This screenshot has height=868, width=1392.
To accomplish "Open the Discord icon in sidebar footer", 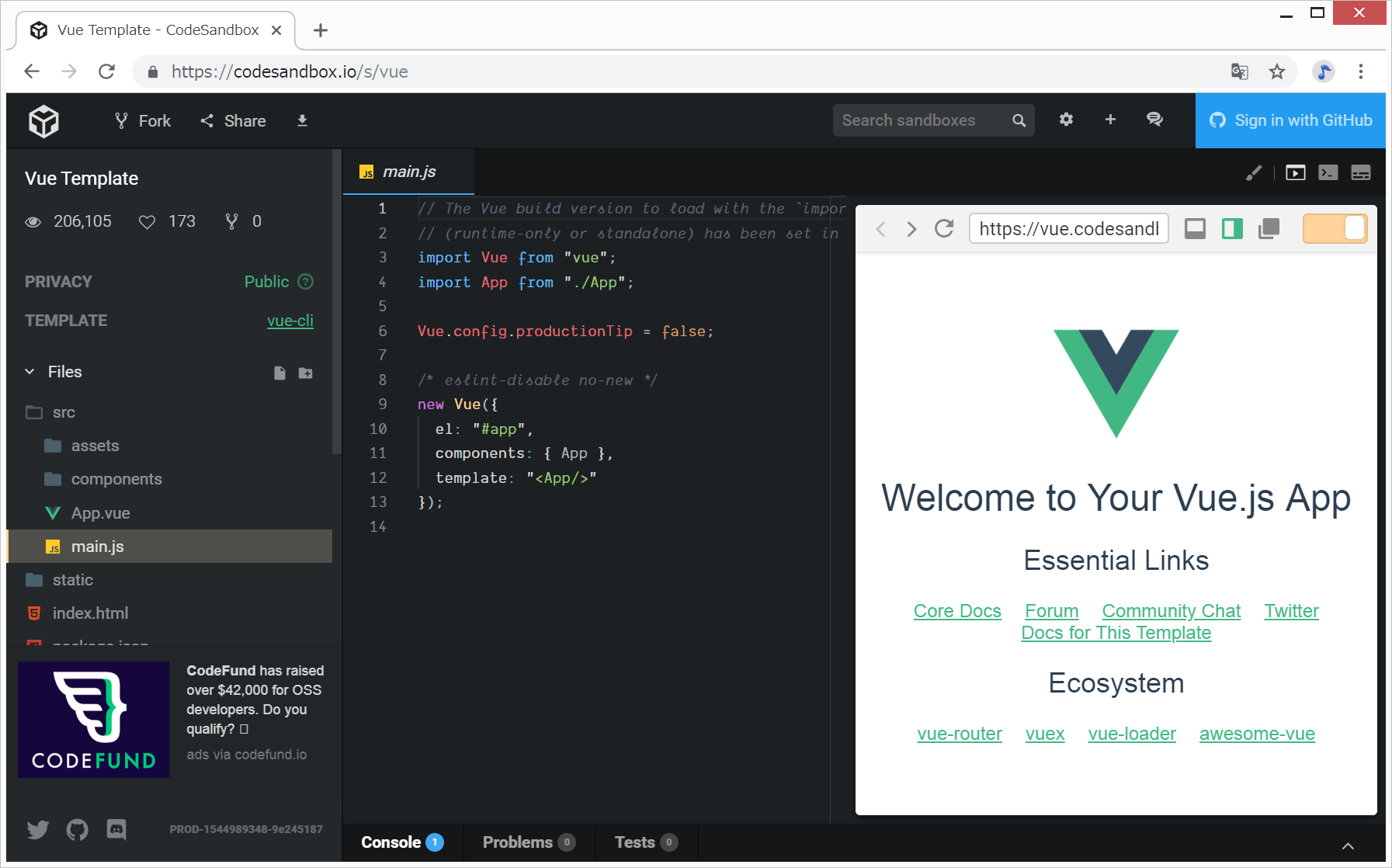I will (x=116, y=829).
